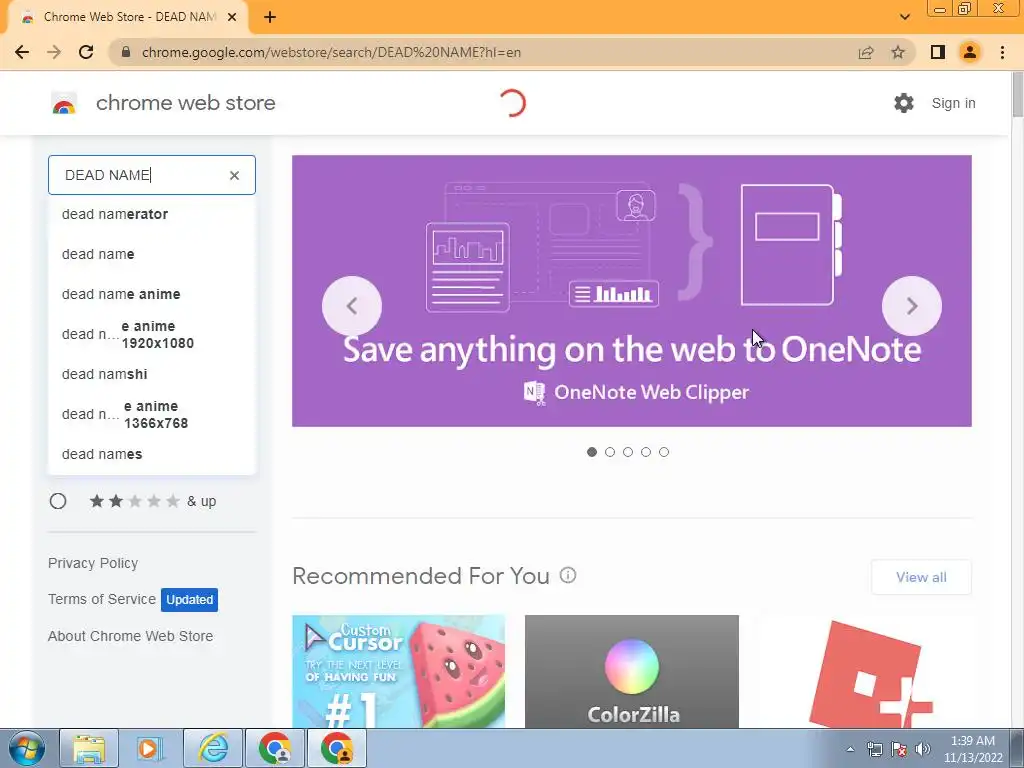This screenshot has height=768, width=1024.
Task: Pick the anime 1920x1080 suggestion
Action: [x=152, y=334]
